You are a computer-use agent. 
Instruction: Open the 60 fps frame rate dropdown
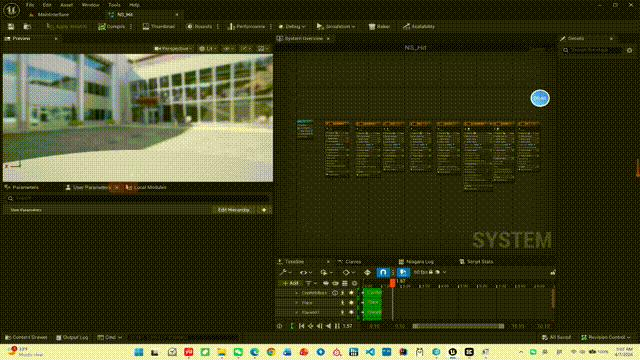point(429,272)
